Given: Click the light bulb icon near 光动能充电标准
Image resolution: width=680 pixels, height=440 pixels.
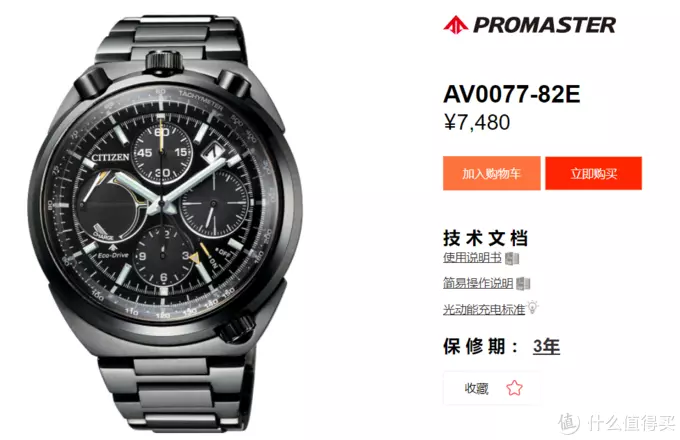Looking at the screenshot, I should tap(533, 307).
